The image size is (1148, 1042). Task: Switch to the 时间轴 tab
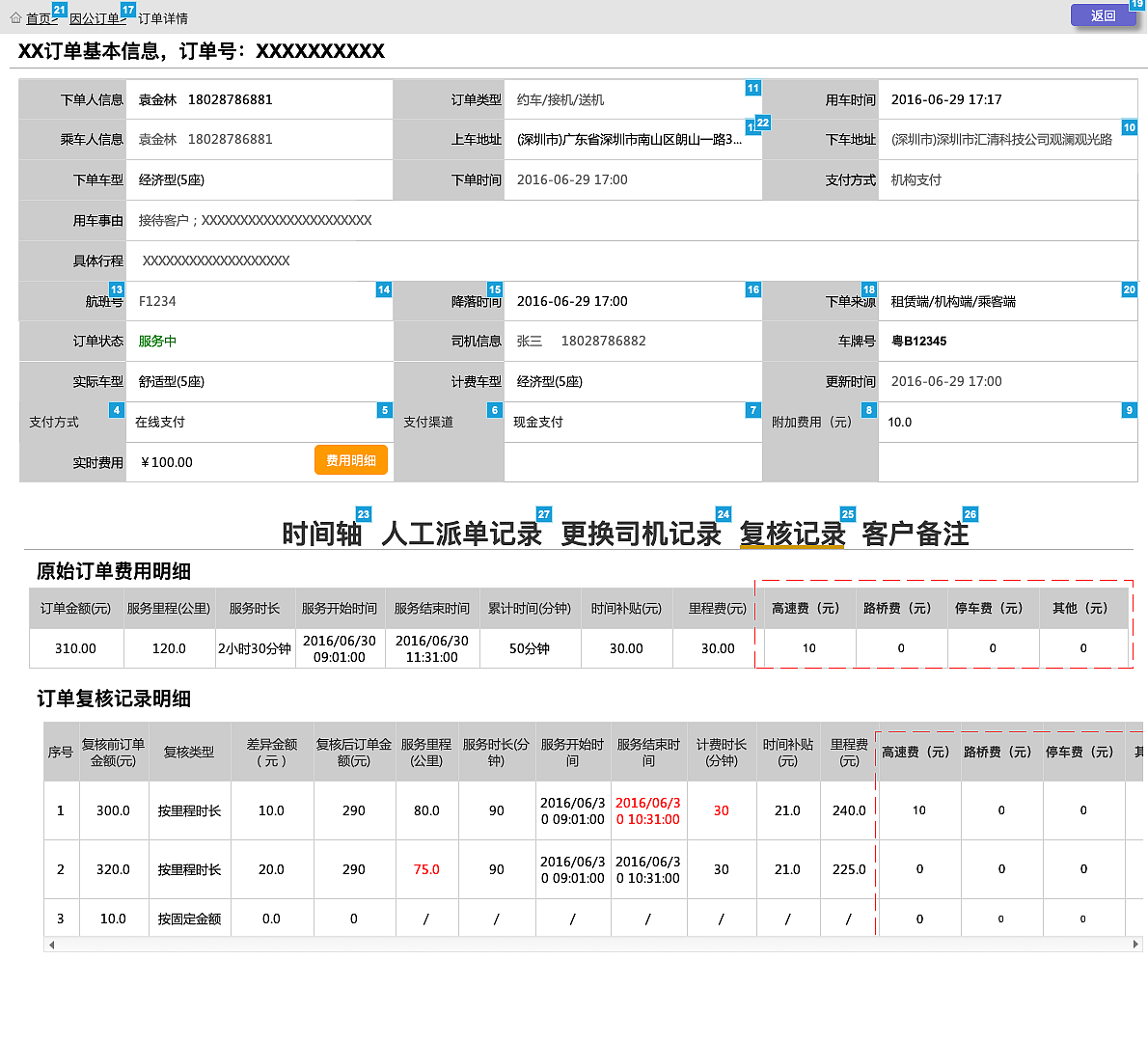[x=322, y=534]
